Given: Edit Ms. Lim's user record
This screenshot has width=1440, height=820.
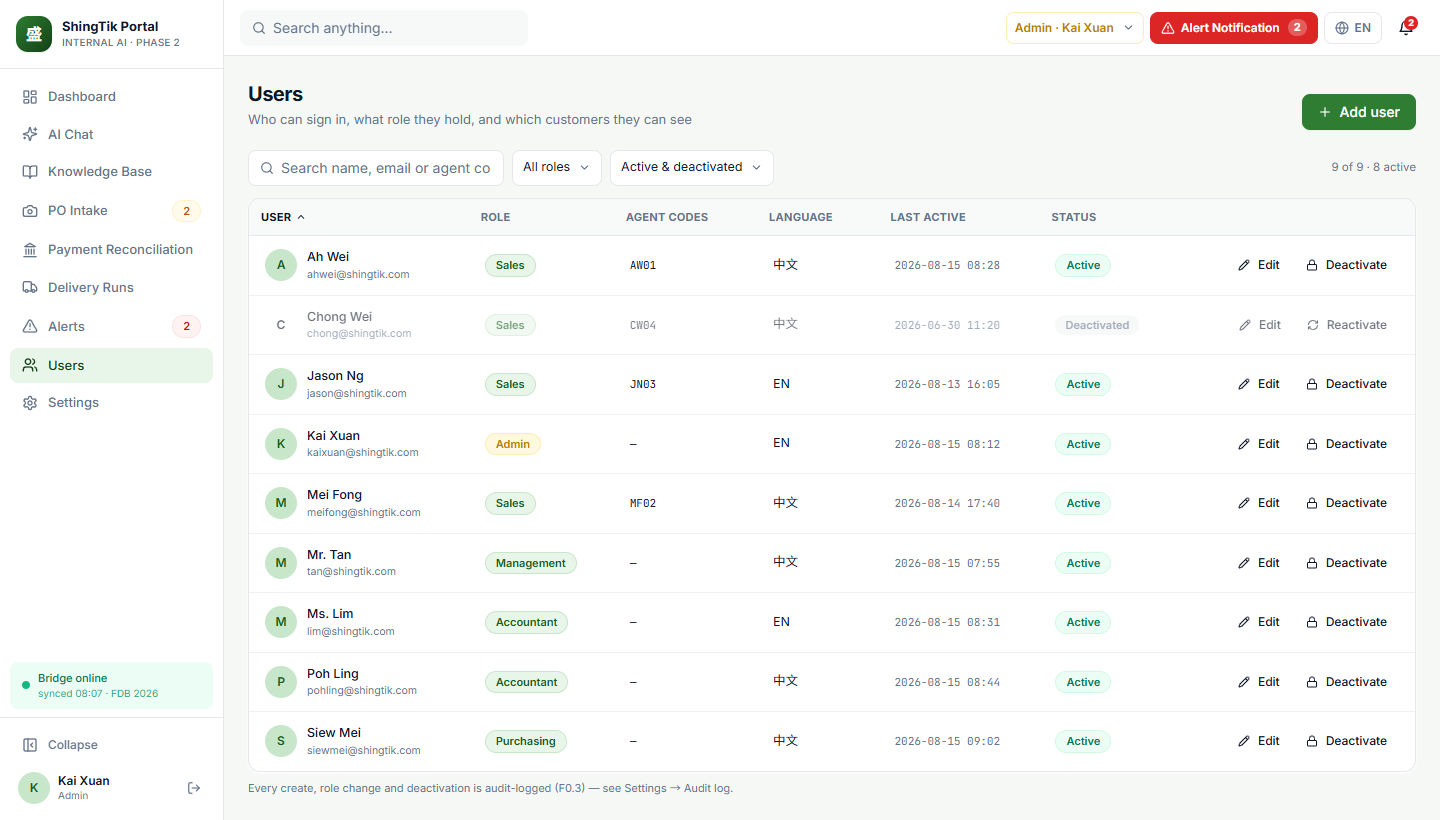Looking at the screenshot, I should click(x=1259, y=622).
